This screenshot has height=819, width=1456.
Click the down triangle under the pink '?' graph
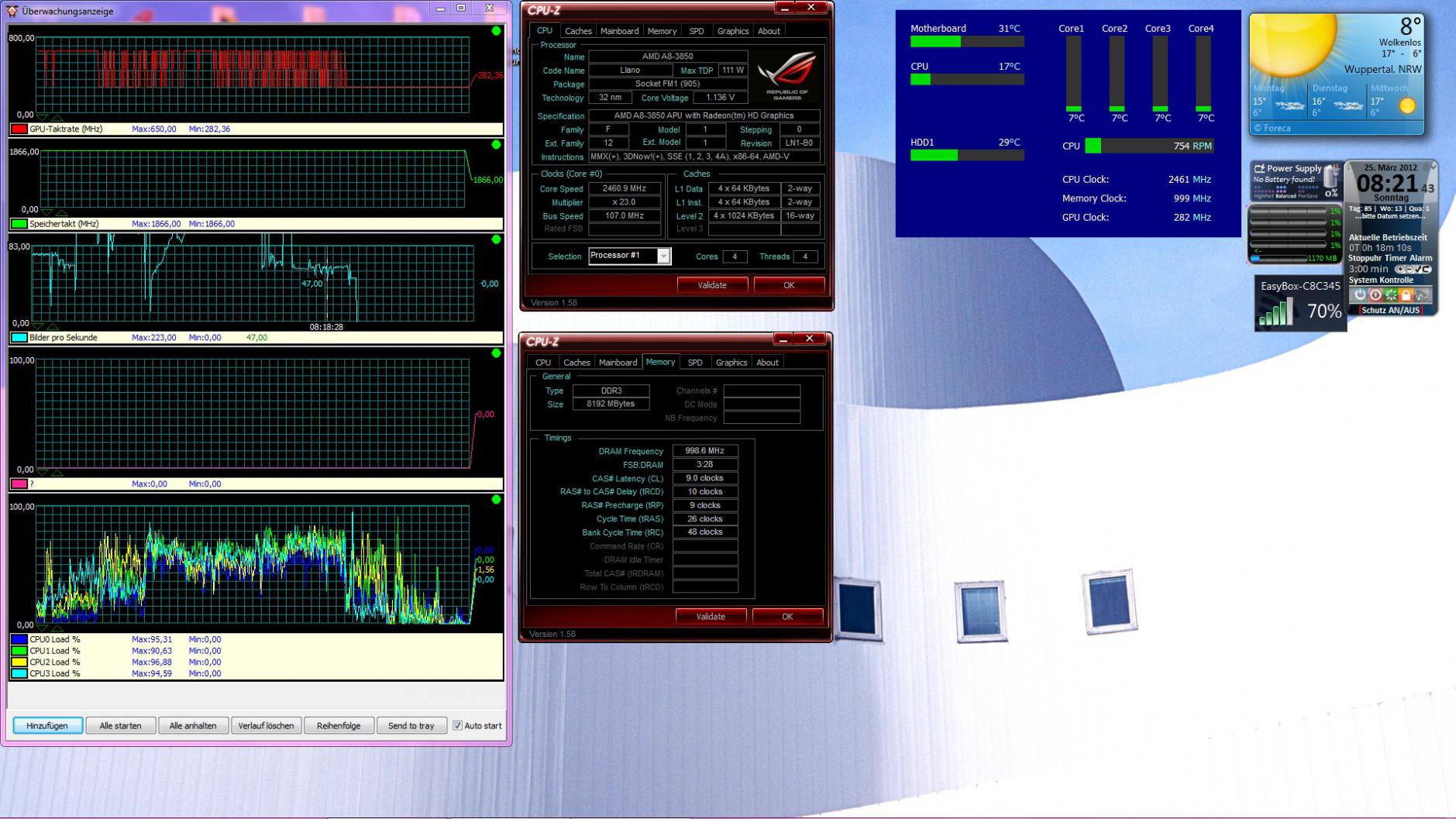(x=43, y=472)
